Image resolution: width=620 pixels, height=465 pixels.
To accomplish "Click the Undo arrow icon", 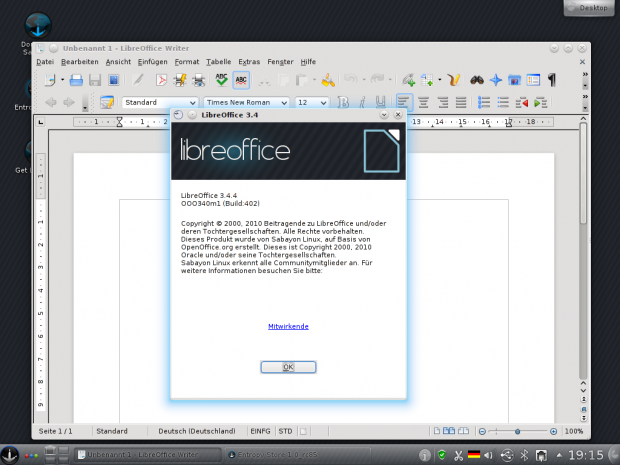I will 350,79.
